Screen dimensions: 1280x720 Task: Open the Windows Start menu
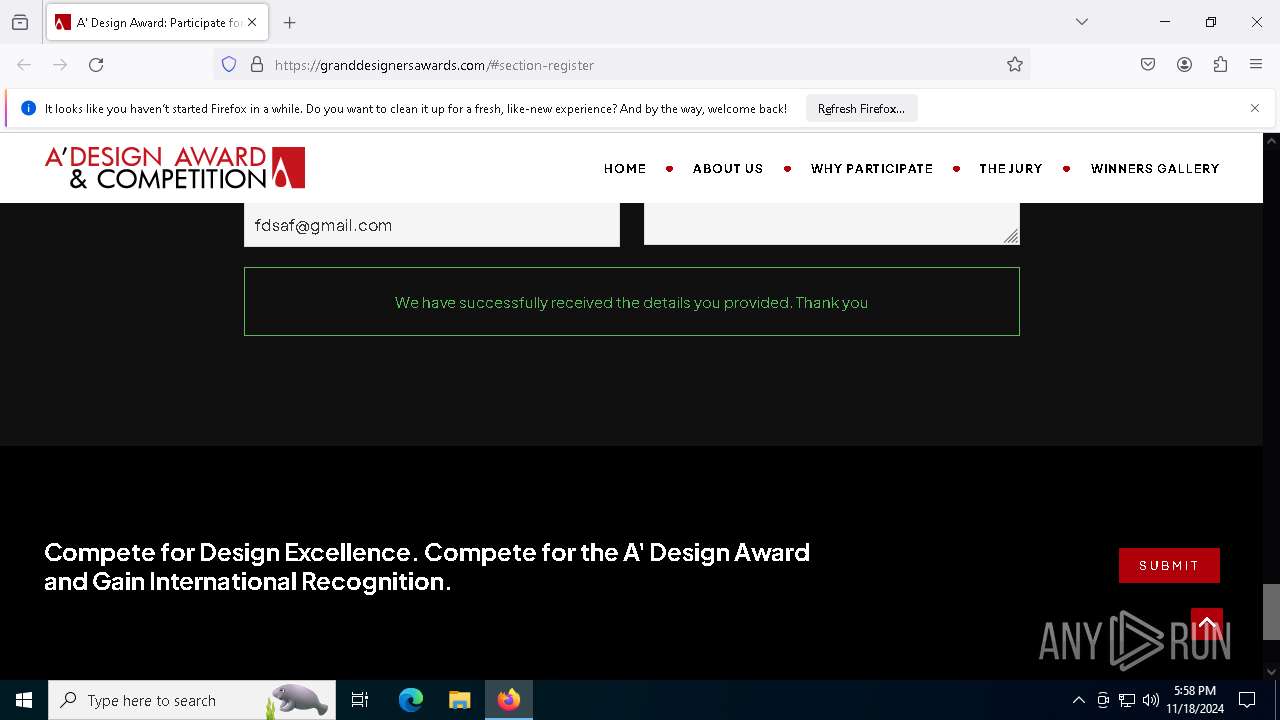click(24, 700)
